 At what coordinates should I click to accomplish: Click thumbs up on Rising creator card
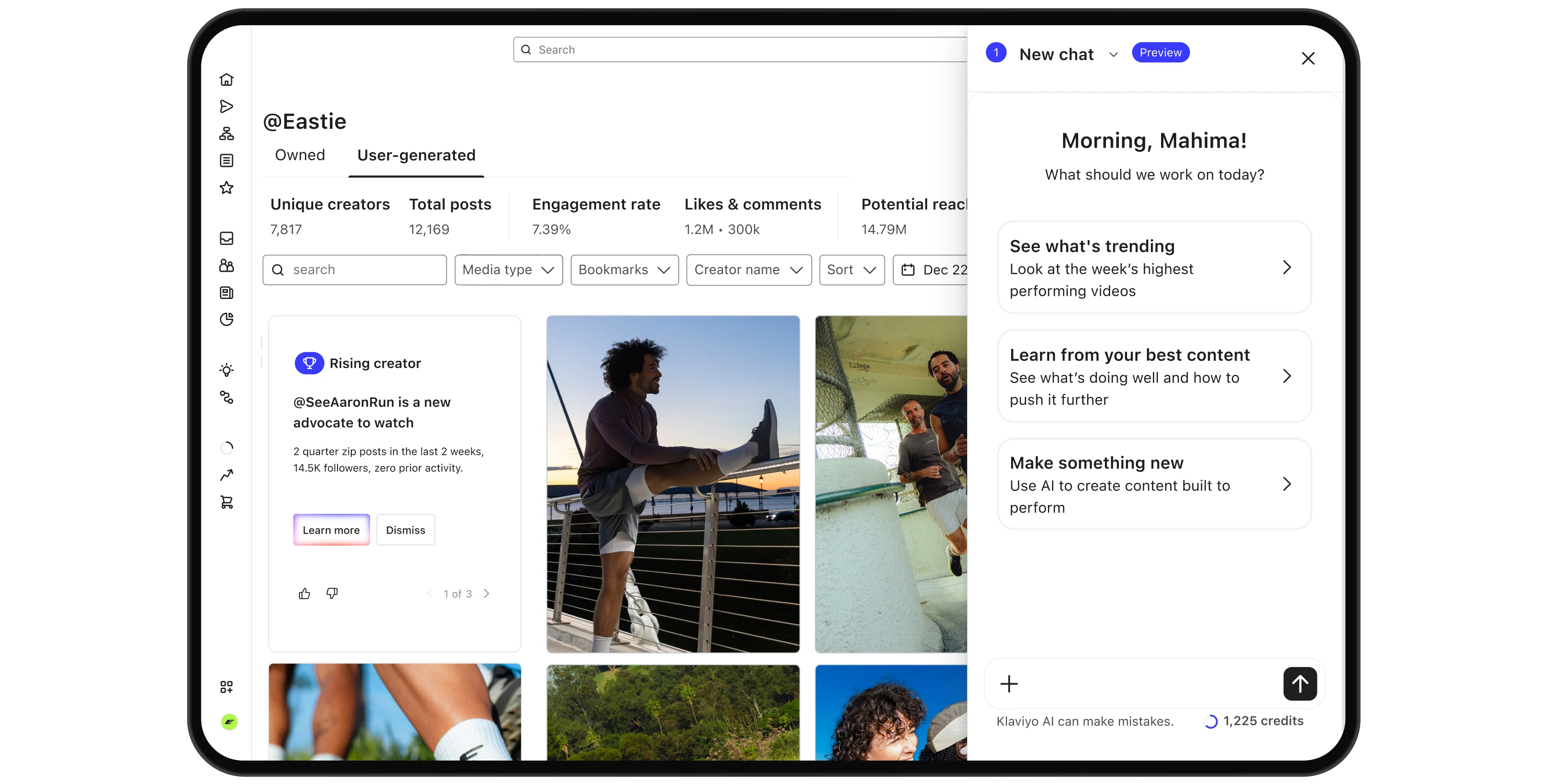304,593
